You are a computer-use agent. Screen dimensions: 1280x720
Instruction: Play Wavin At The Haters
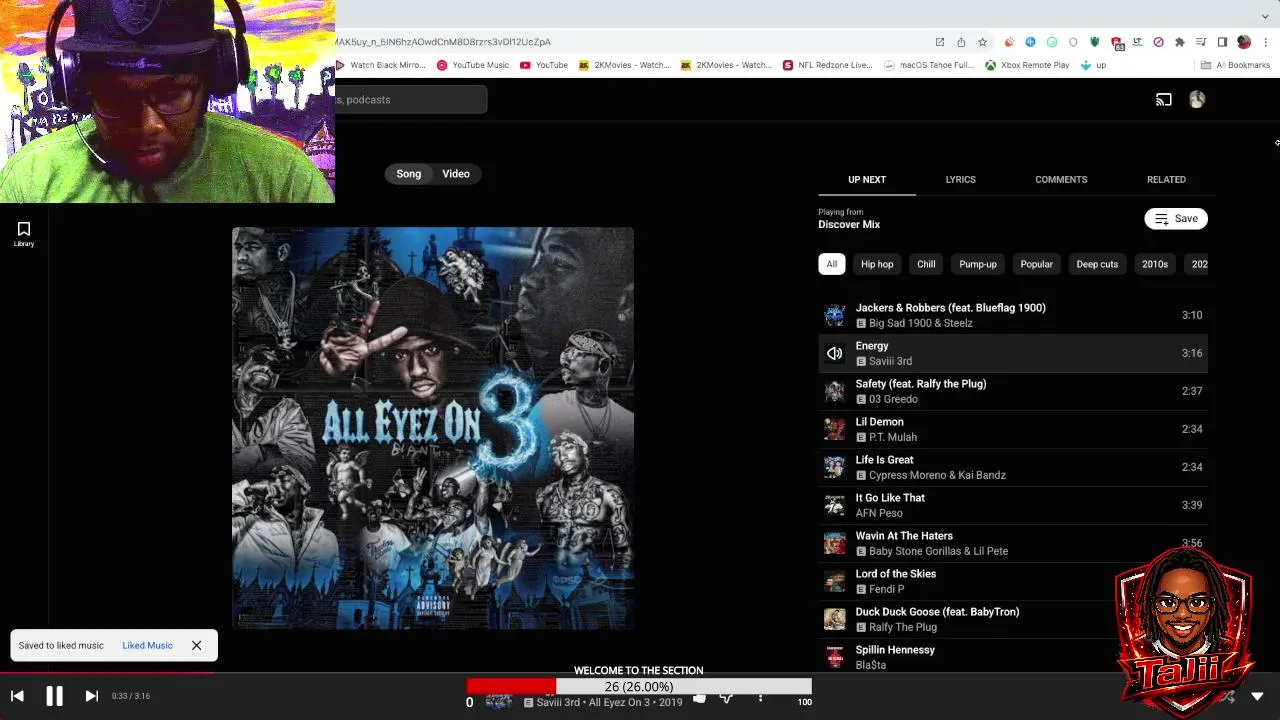click(x=1013, y=543)
